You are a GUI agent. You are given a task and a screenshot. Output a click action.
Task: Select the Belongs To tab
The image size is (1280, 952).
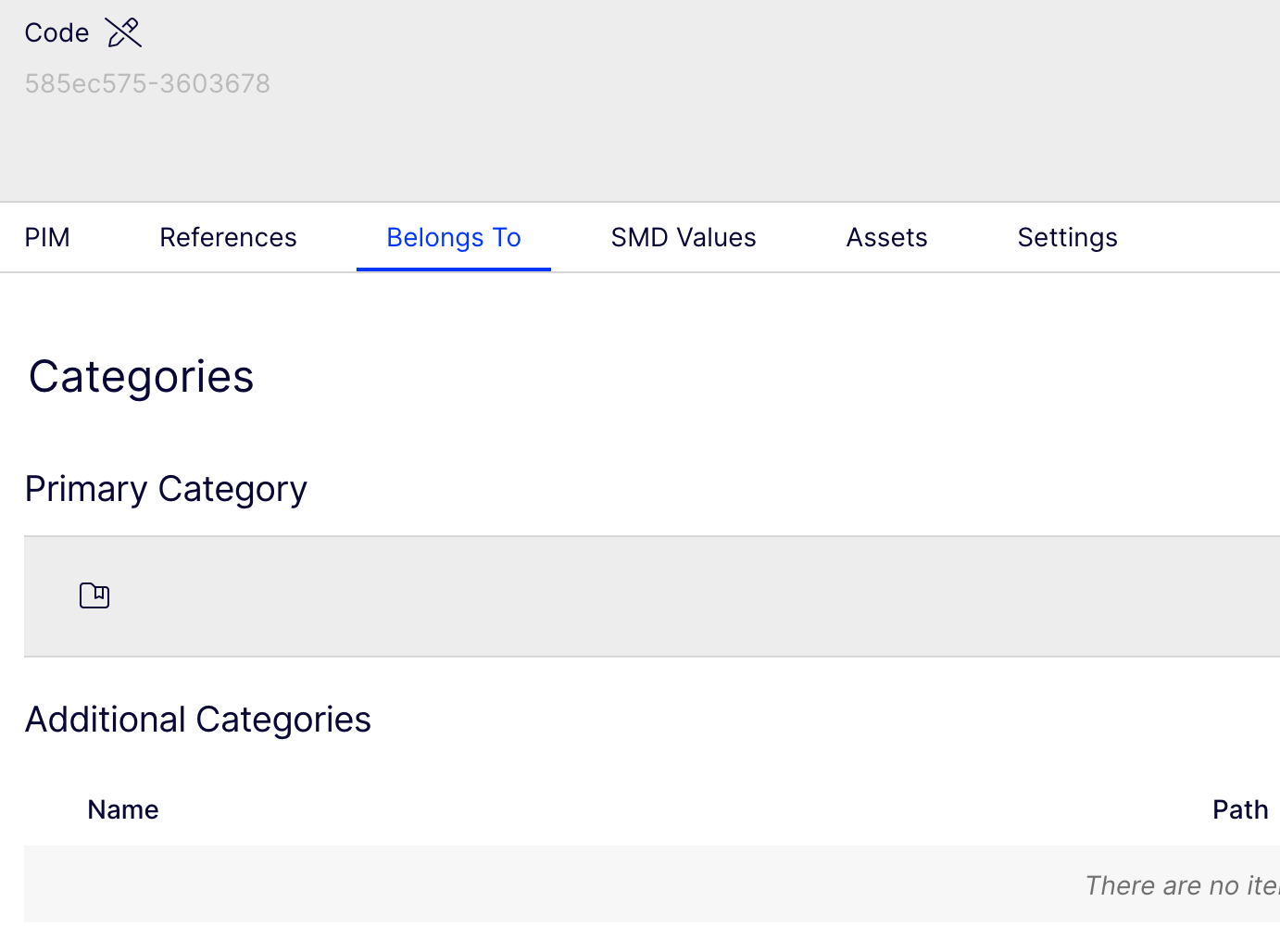click(453, 238)
